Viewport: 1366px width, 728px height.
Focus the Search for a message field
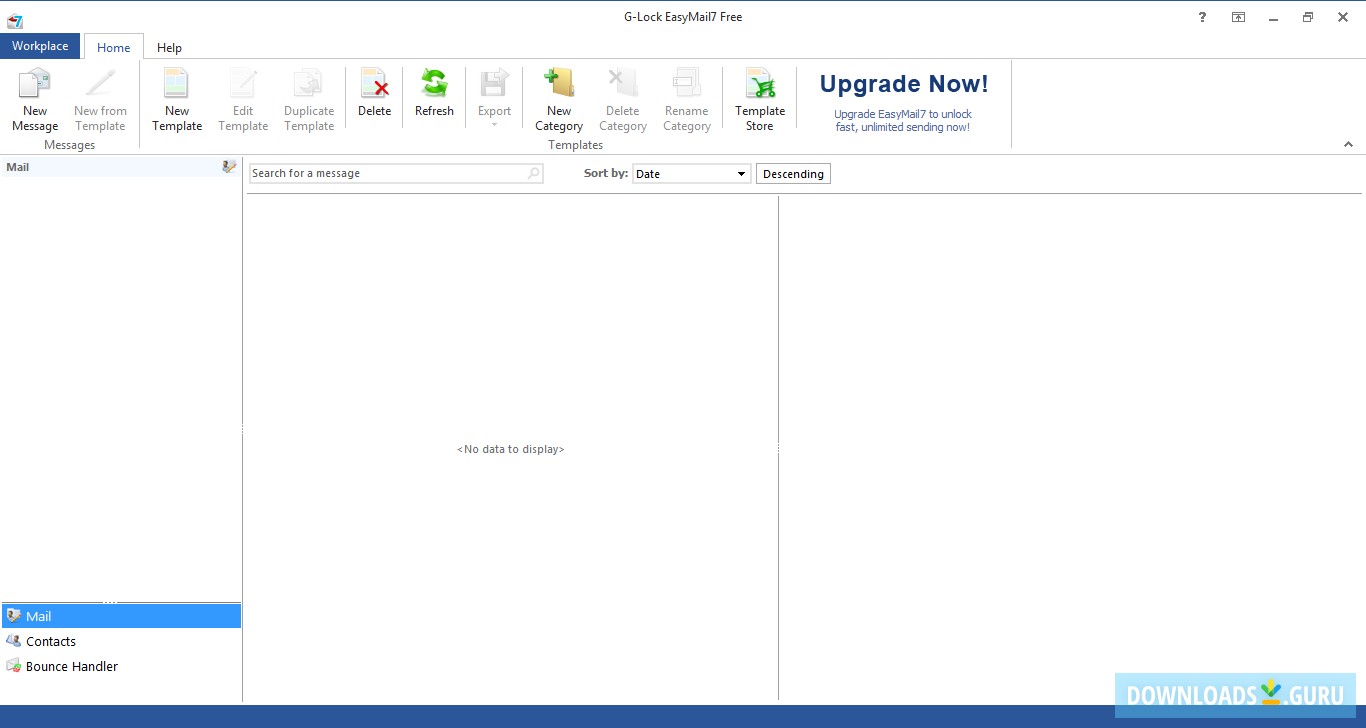point(396,174)
